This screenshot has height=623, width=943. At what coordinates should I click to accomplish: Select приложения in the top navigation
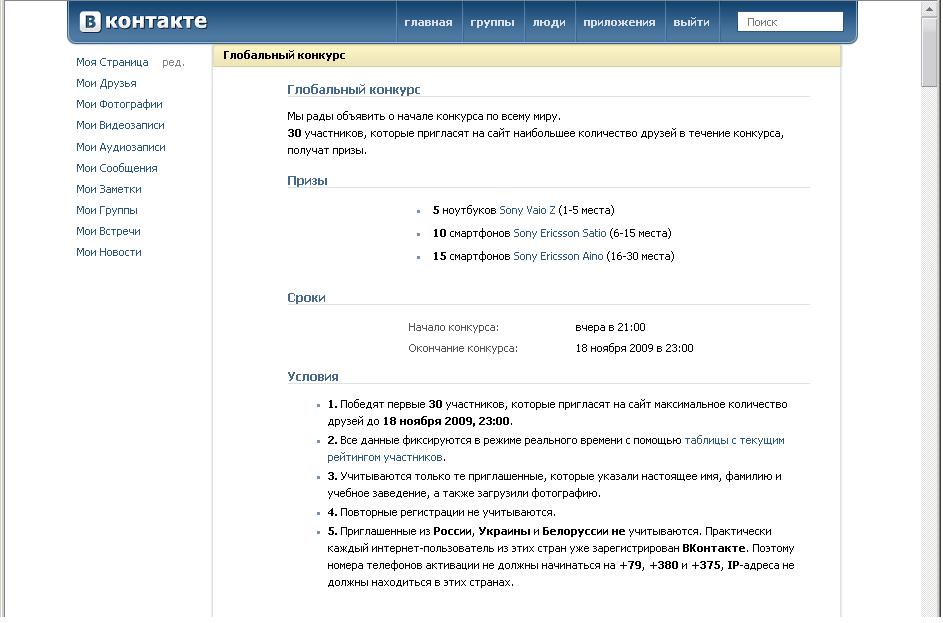[619, 22]
